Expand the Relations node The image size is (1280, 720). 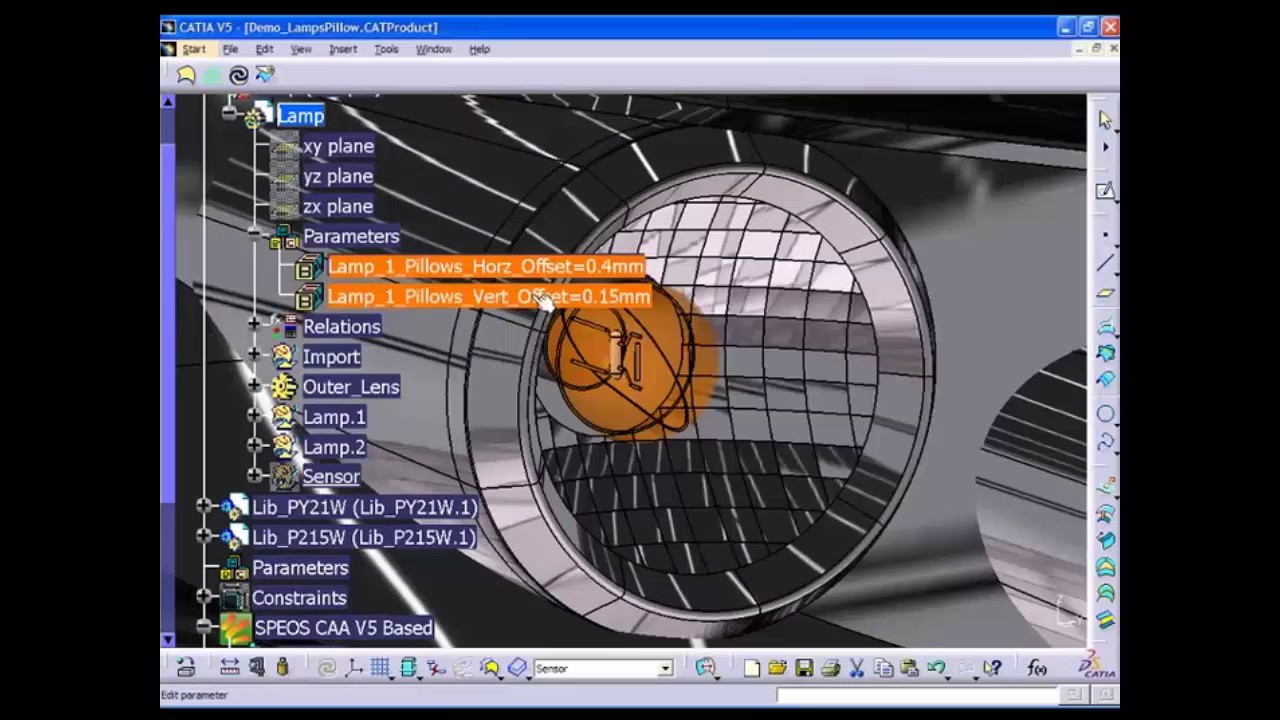tap(254, 324)
